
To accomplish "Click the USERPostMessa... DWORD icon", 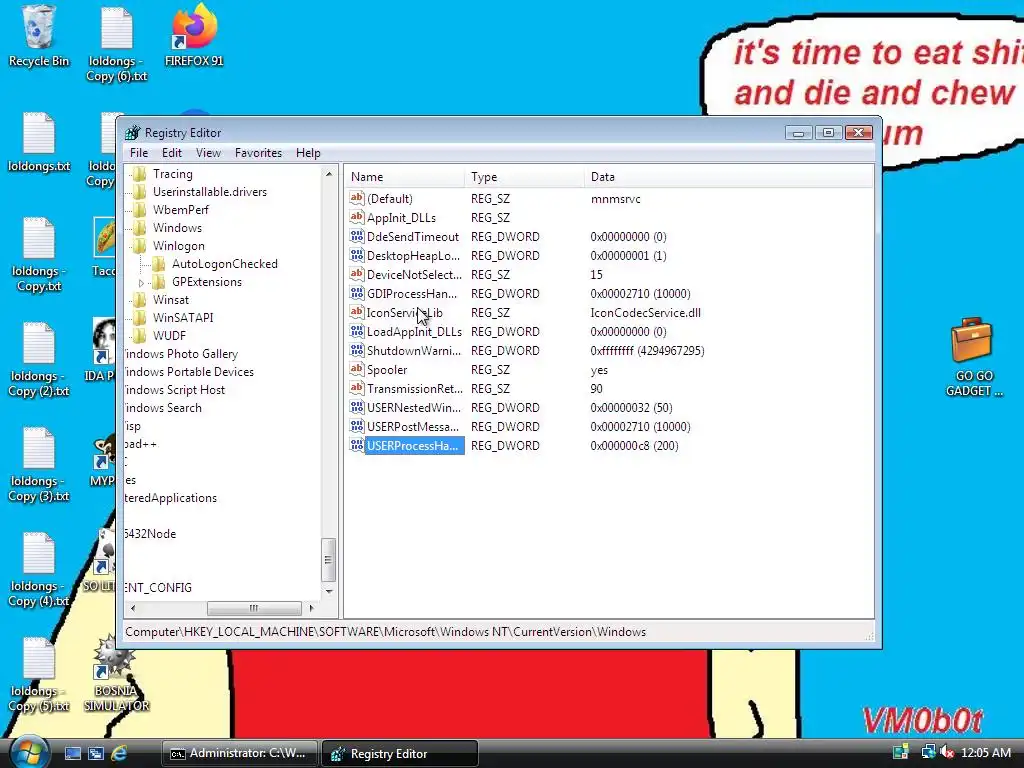I will [357, 426].
